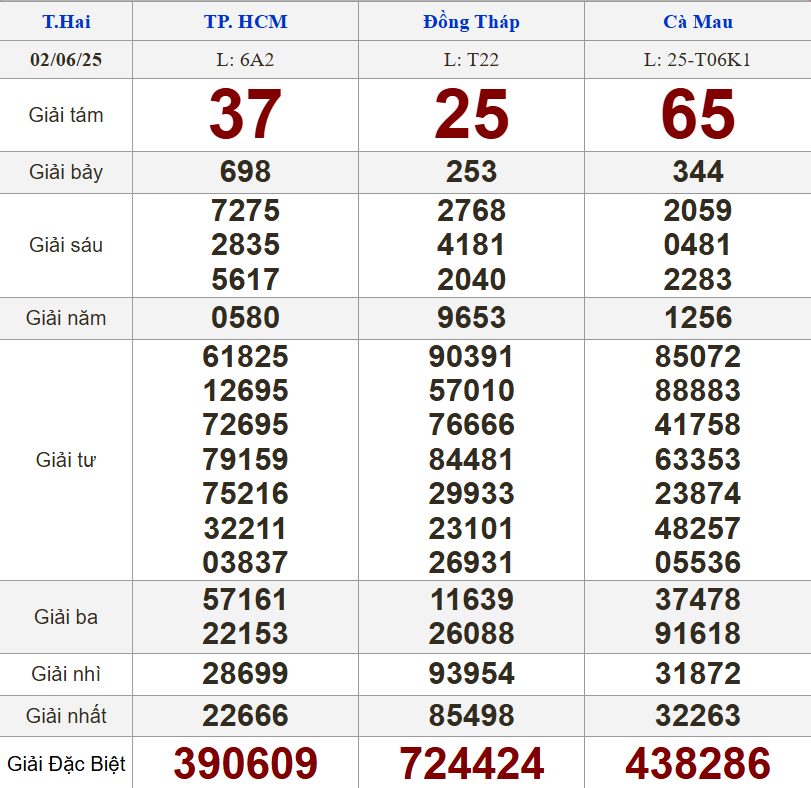Click the T.Hai weekday link
Image resolution: width=811 pixels, height=788 pixels.
[x=66, y=22]
